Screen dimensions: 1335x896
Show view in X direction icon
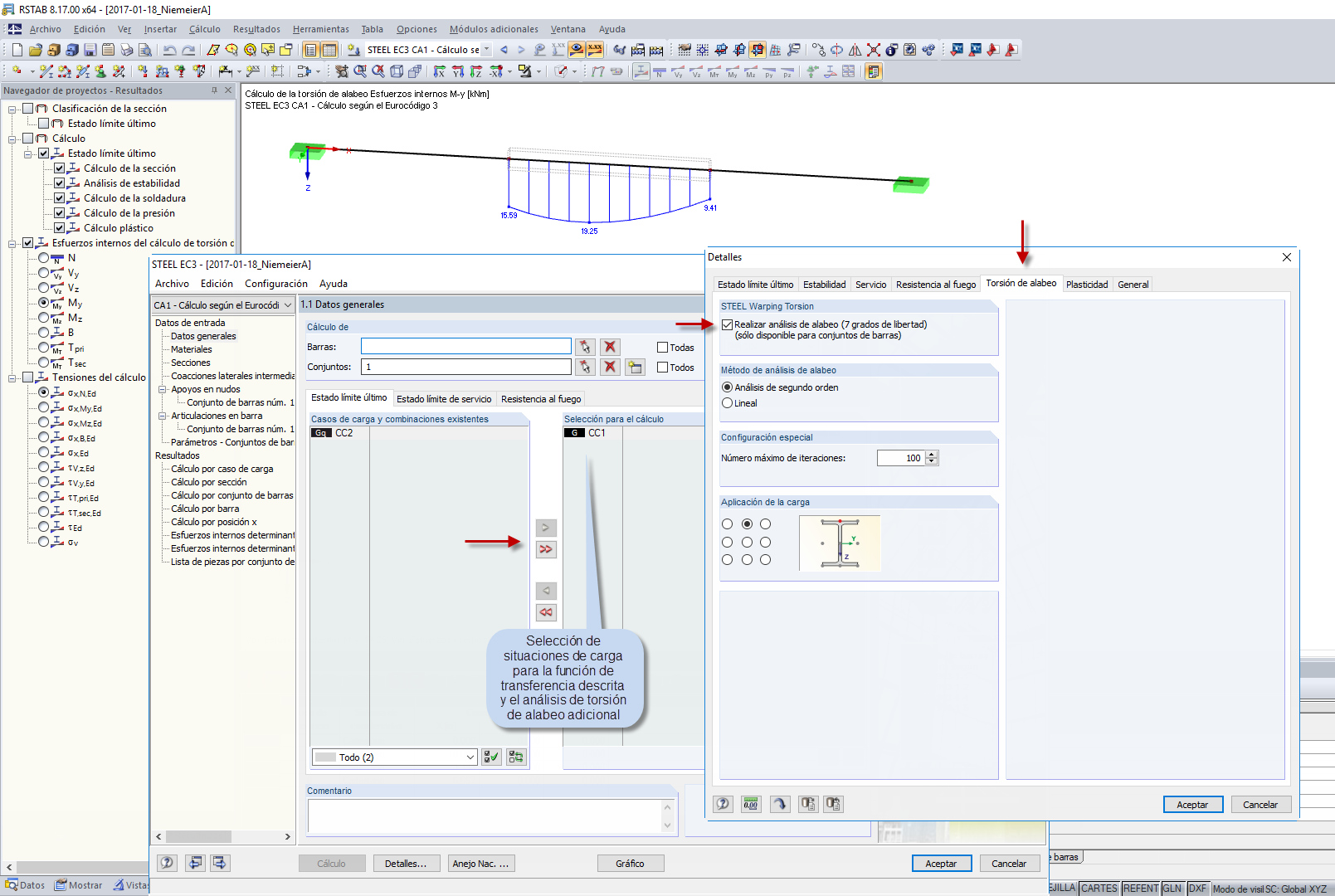(440, 71)
